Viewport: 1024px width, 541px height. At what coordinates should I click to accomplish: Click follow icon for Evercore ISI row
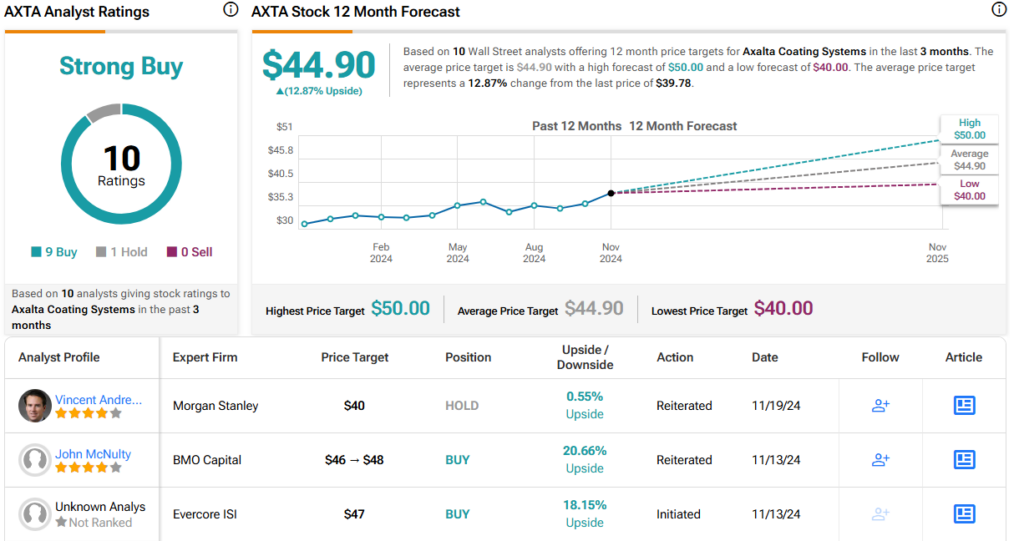pyautogui.click(x=880, y=514)
